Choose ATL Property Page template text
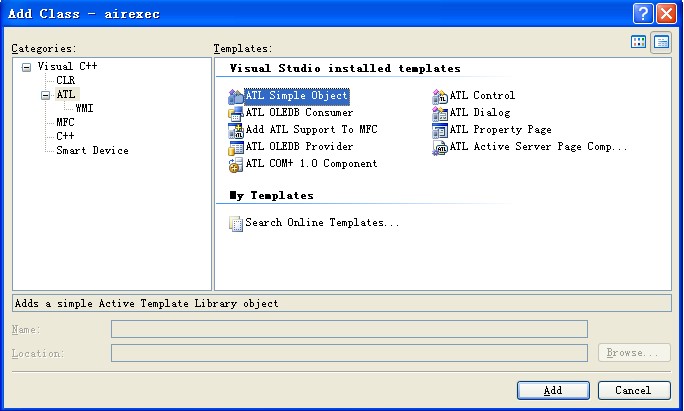 tap(500, 130)
